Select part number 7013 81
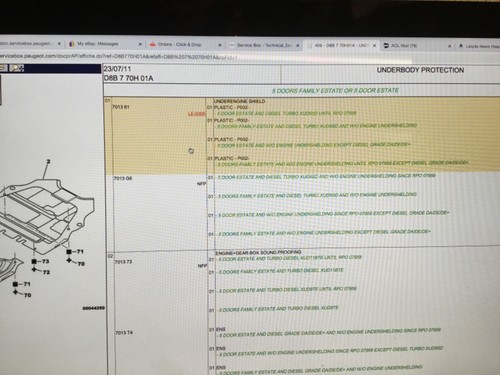 [121, 107]
